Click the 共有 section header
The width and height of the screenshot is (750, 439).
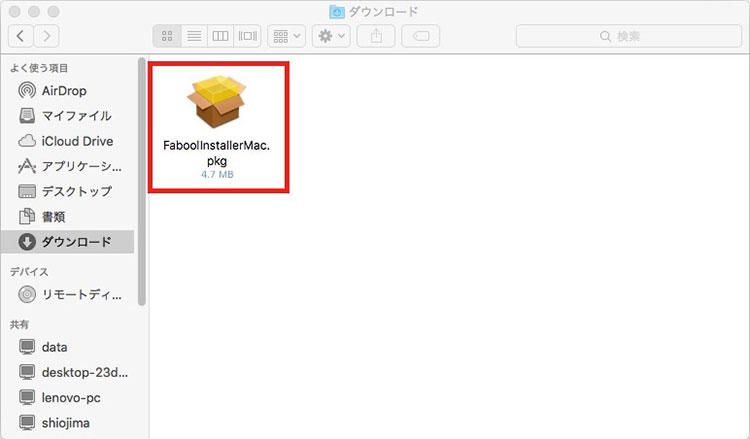coord(19,324)
